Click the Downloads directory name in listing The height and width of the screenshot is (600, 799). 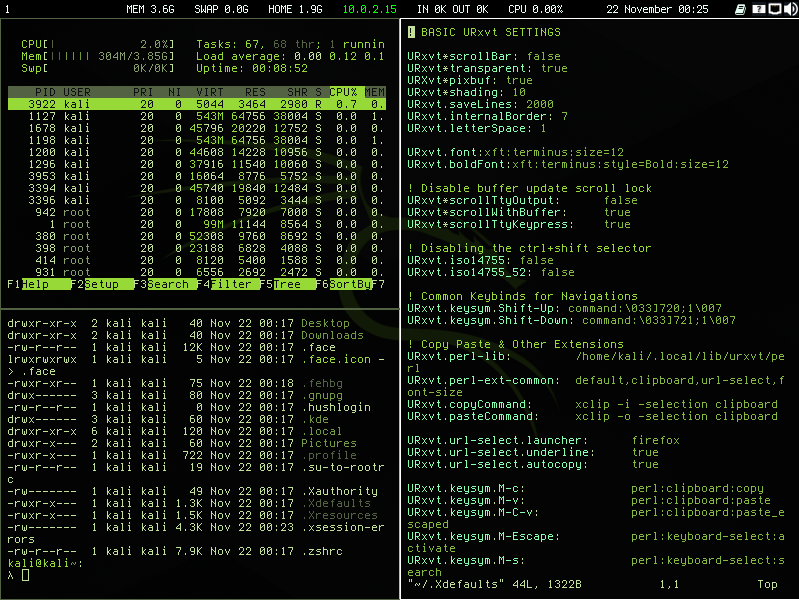[332, 335]
